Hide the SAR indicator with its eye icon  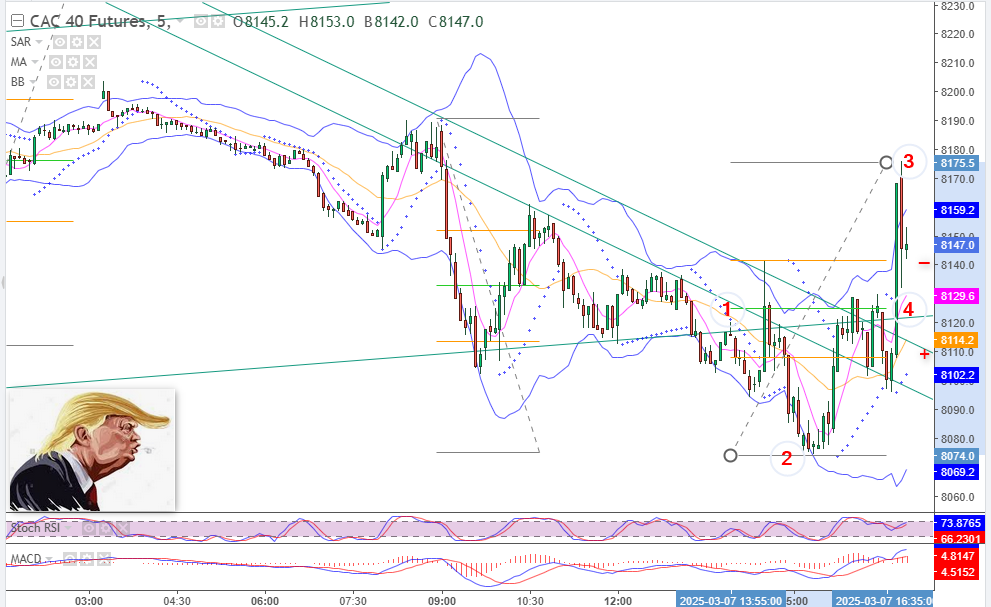tap(60, 42)
